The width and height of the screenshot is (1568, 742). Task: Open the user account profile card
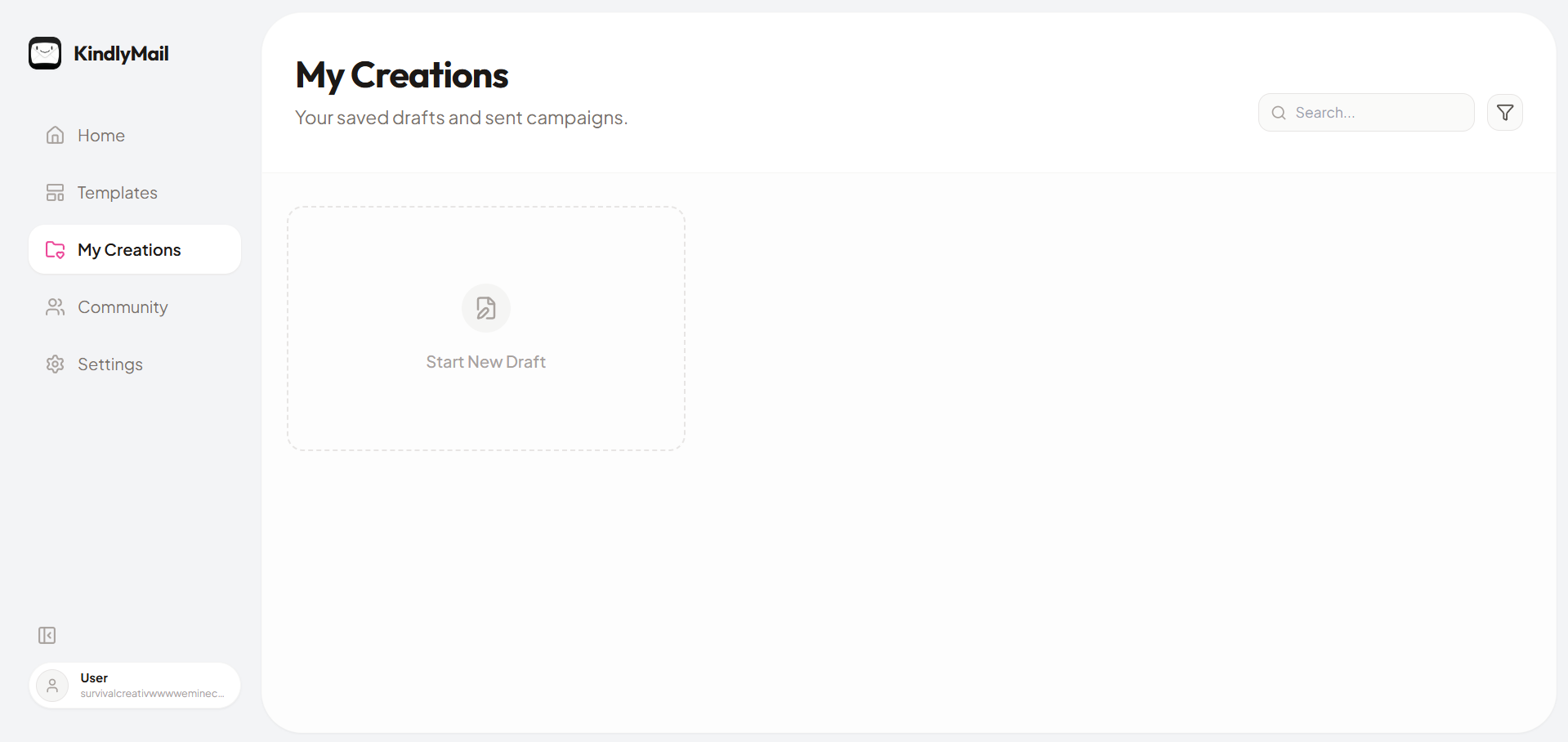pos(134,686)
